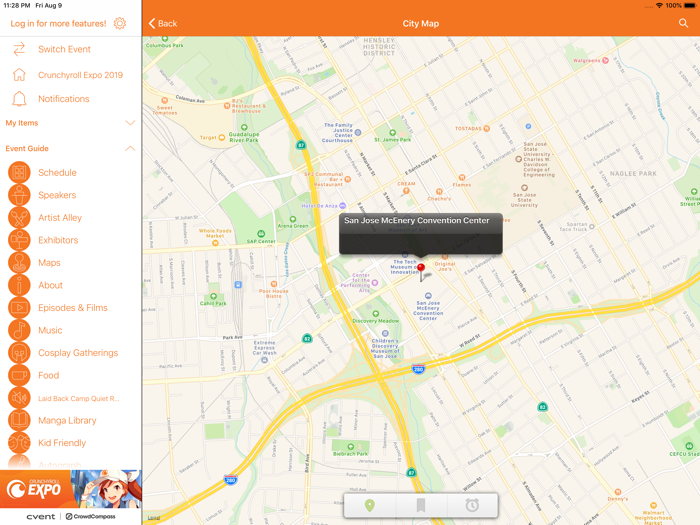Tap the Crunchyroll Expo banner image
700x525 pixels.
point(71,489)
